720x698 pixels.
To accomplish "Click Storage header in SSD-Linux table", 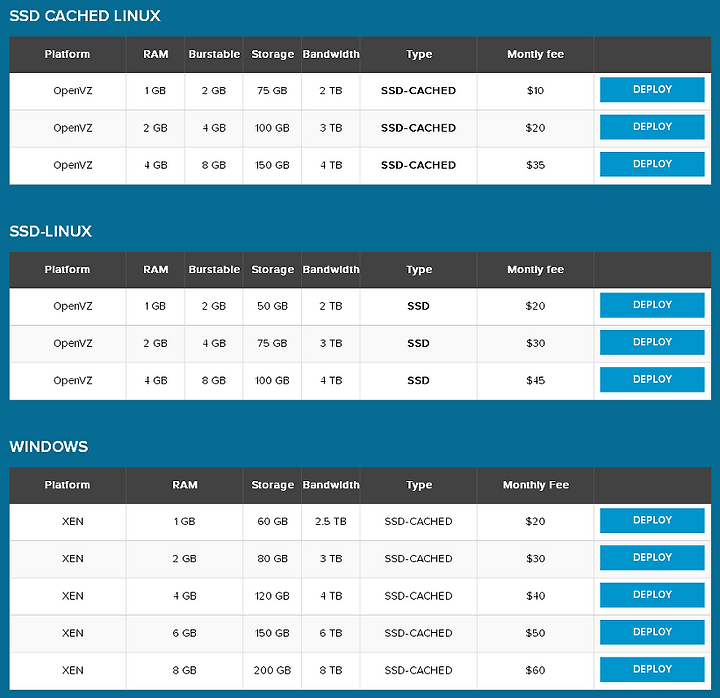I will [272, 270].
